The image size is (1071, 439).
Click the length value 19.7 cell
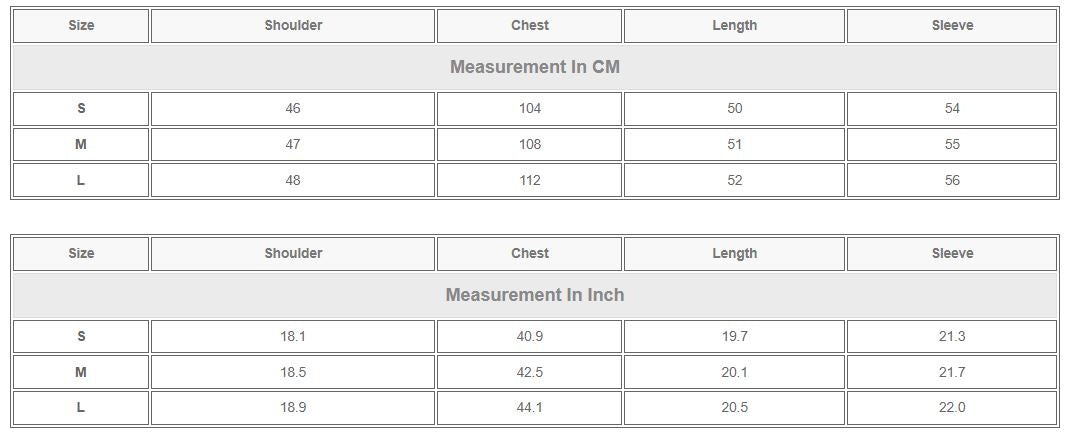pos(734,337)
